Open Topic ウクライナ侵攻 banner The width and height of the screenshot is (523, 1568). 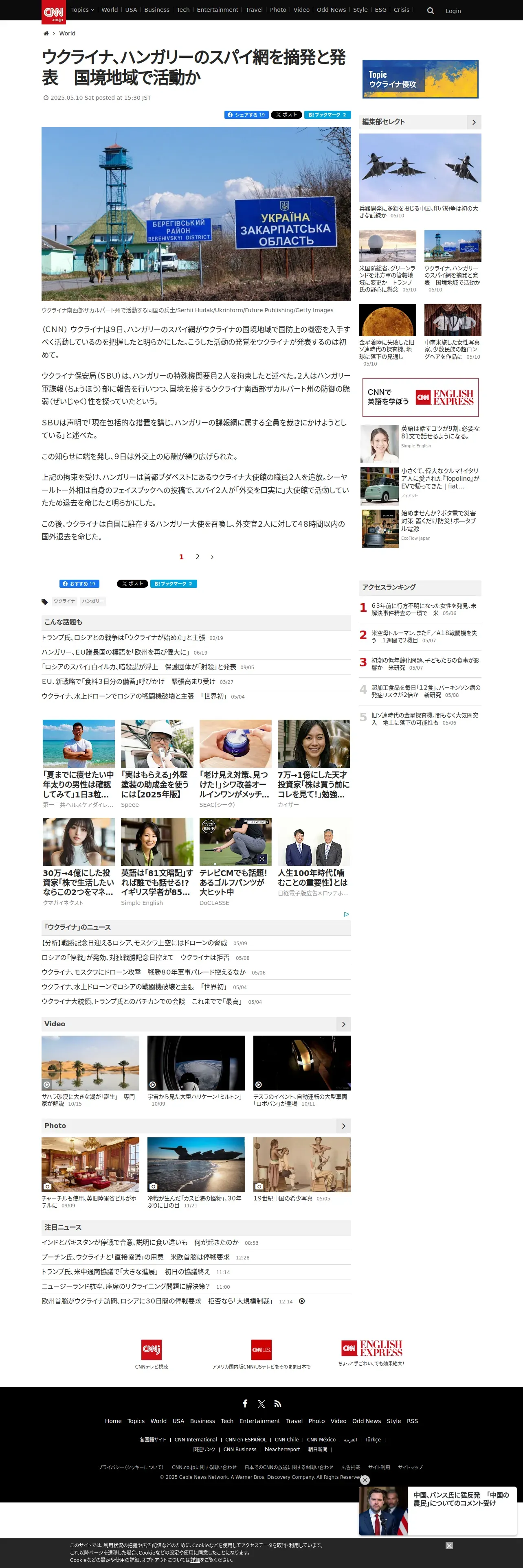(420, 79)
